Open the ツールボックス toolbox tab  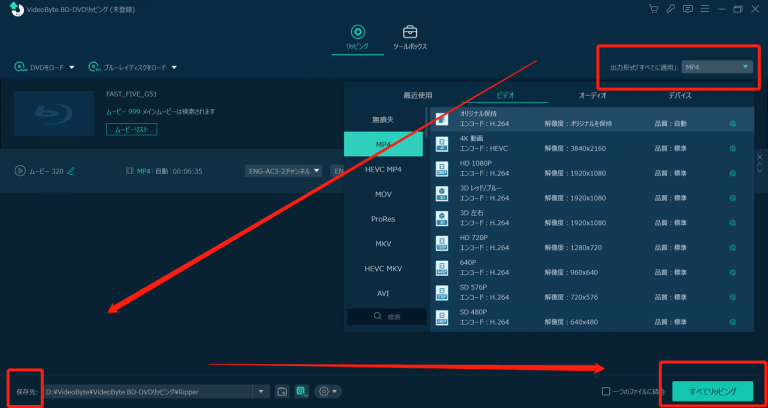point(410,37)
